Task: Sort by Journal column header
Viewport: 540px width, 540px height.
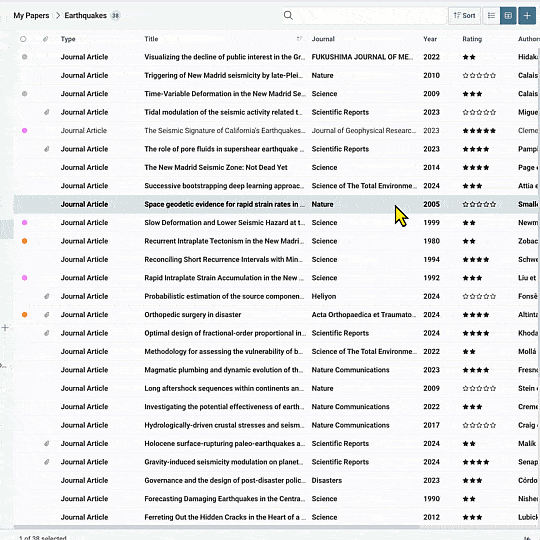Action: [323, 39]
